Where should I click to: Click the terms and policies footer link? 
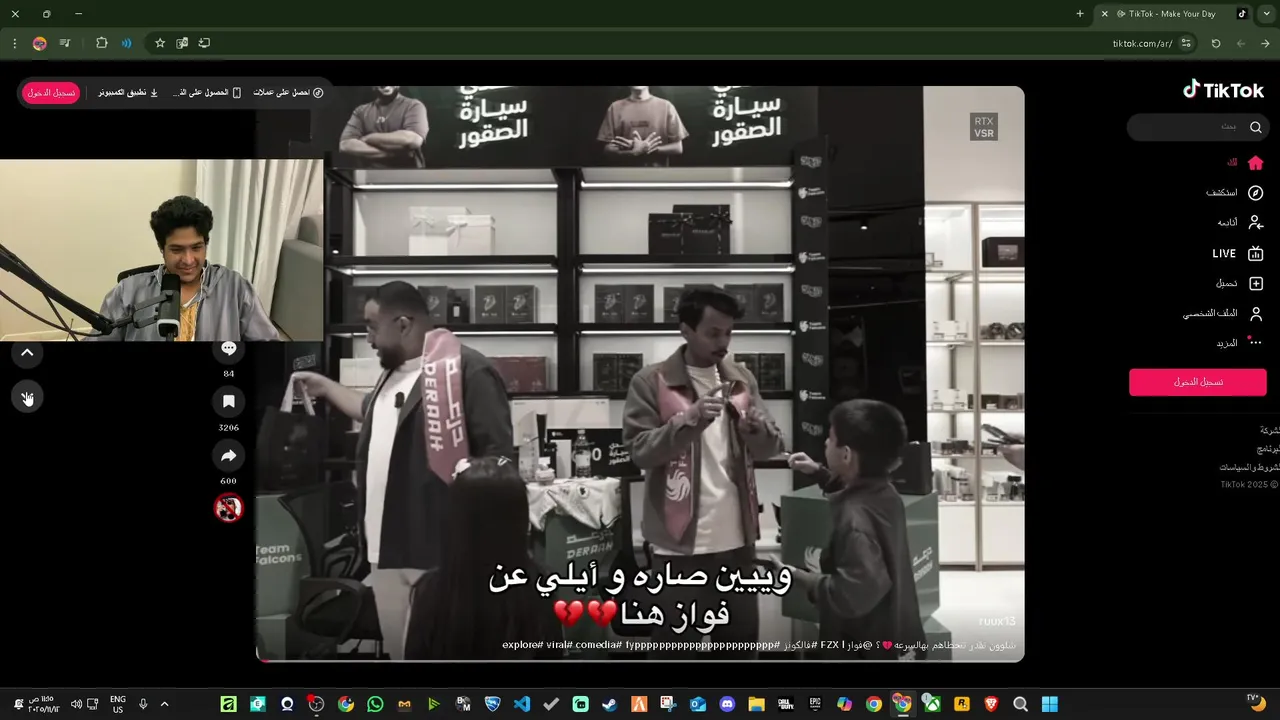click(x=1248, y=467)
